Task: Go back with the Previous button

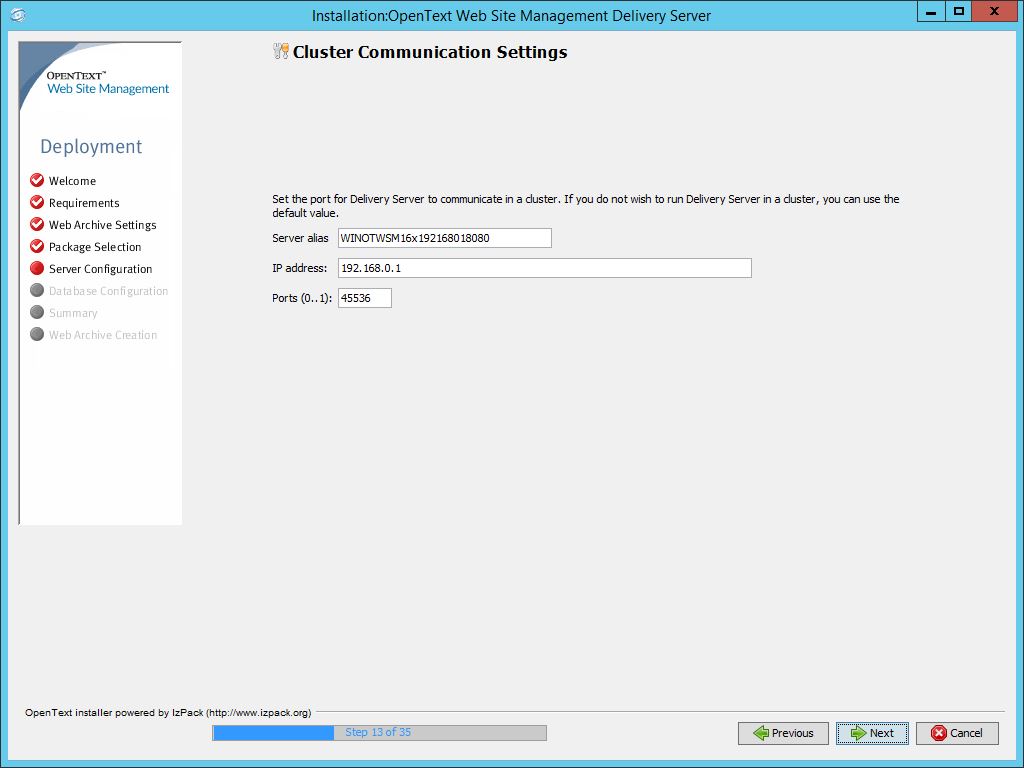Action: [x=783, y=733]
